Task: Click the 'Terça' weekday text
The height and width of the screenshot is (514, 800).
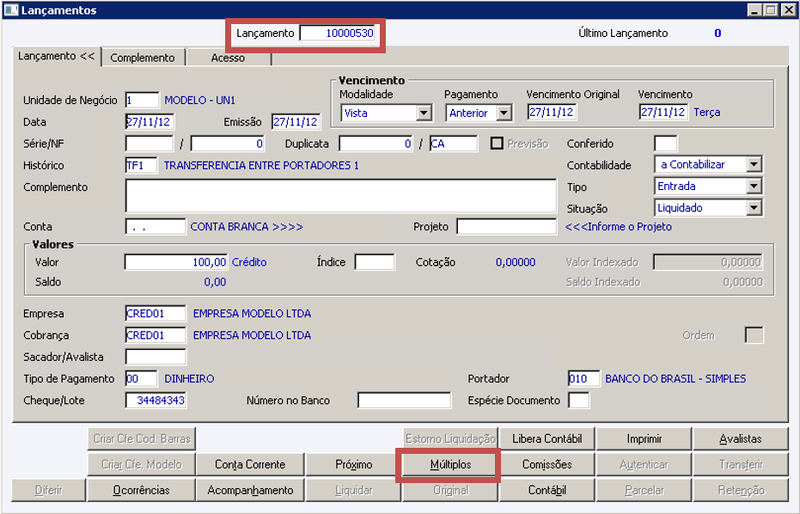Action: click(707, 112)
